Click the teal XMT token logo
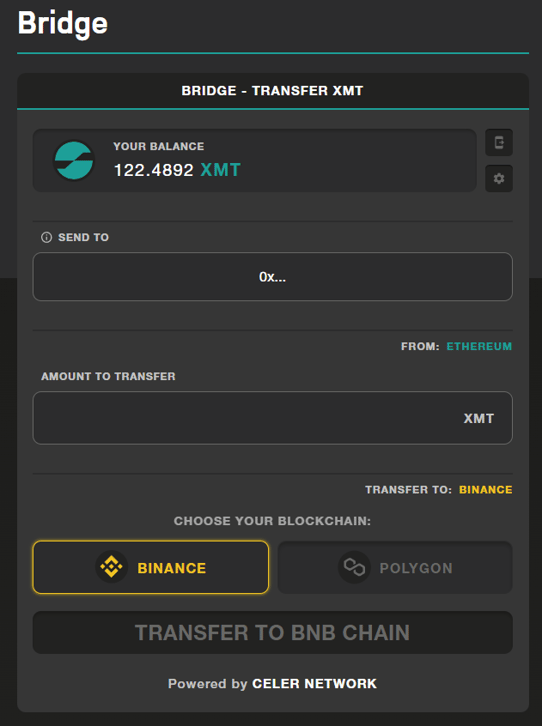Screen dimensions: 542x726 (74, 161)
